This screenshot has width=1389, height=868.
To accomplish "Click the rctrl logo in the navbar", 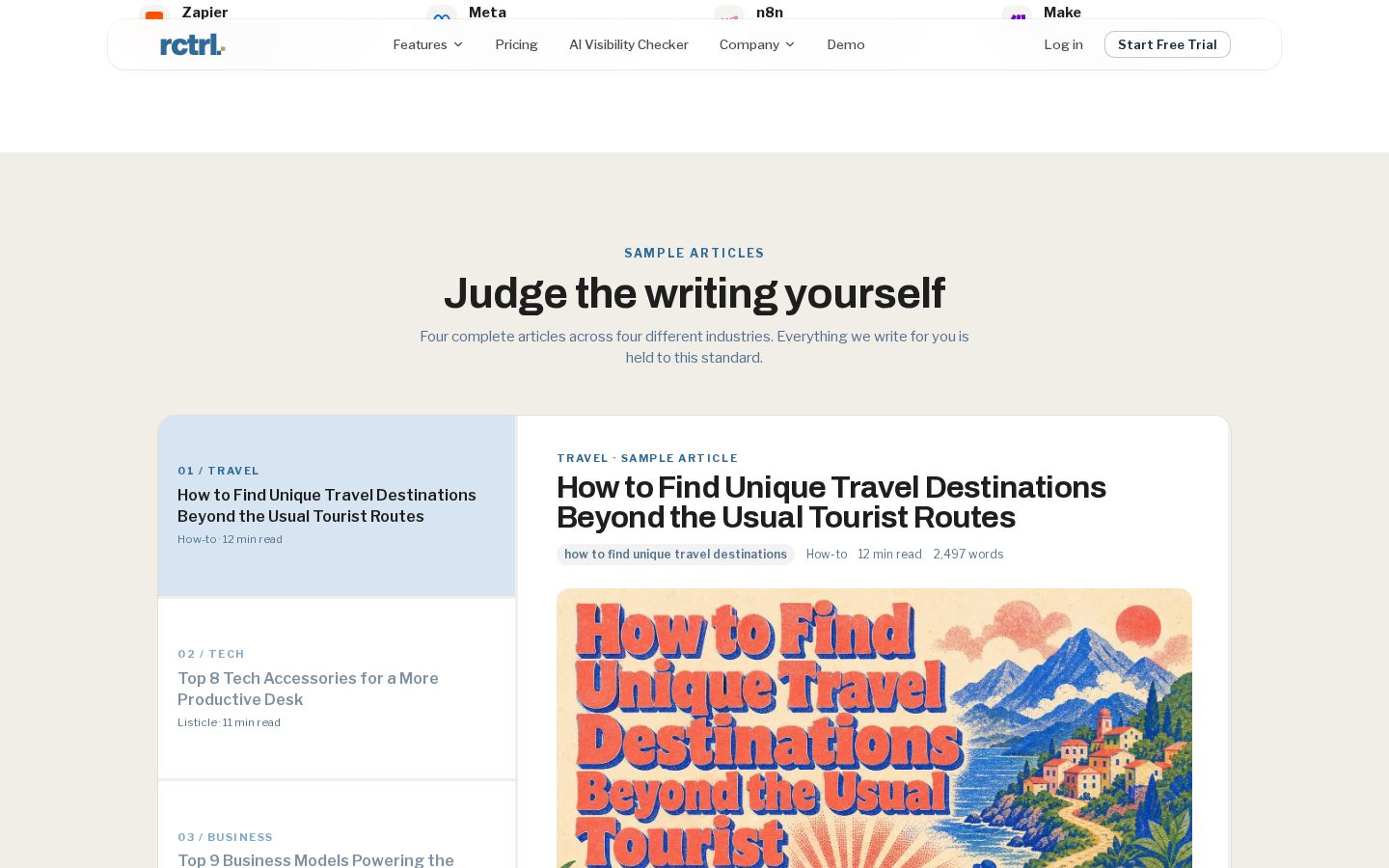I will [x=192, y=44].
